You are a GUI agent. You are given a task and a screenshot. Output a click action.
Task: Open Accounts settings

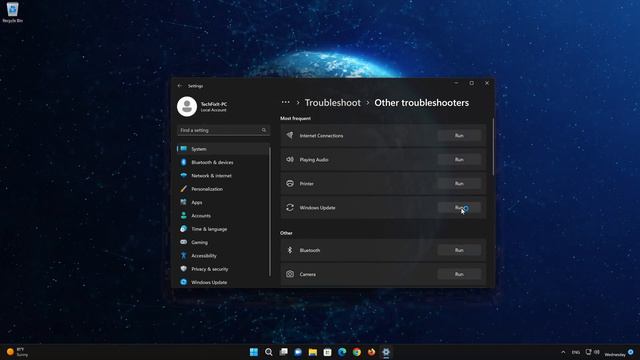pyautogui.click(x=223, y=216)
